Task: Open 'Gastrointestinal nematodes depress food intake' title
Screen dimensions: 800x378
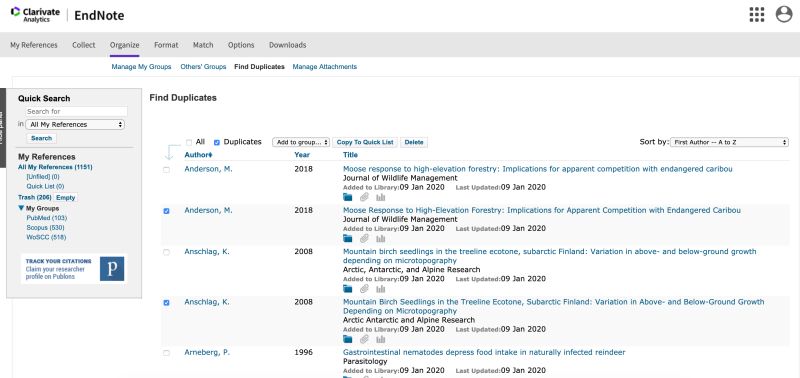Action: (484, 352)
